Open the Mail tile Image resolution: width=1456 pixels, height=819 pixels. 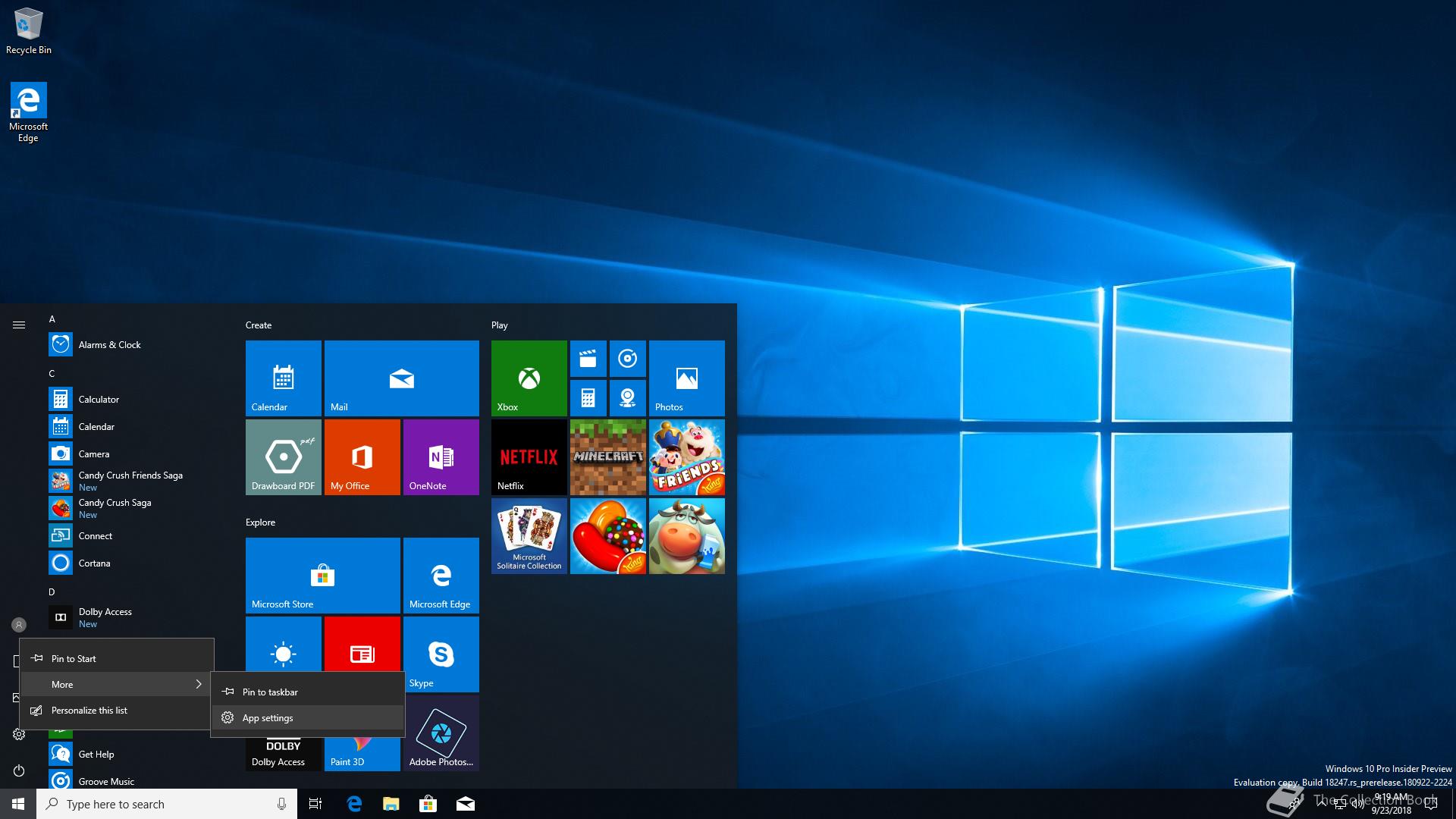(401, 378)
